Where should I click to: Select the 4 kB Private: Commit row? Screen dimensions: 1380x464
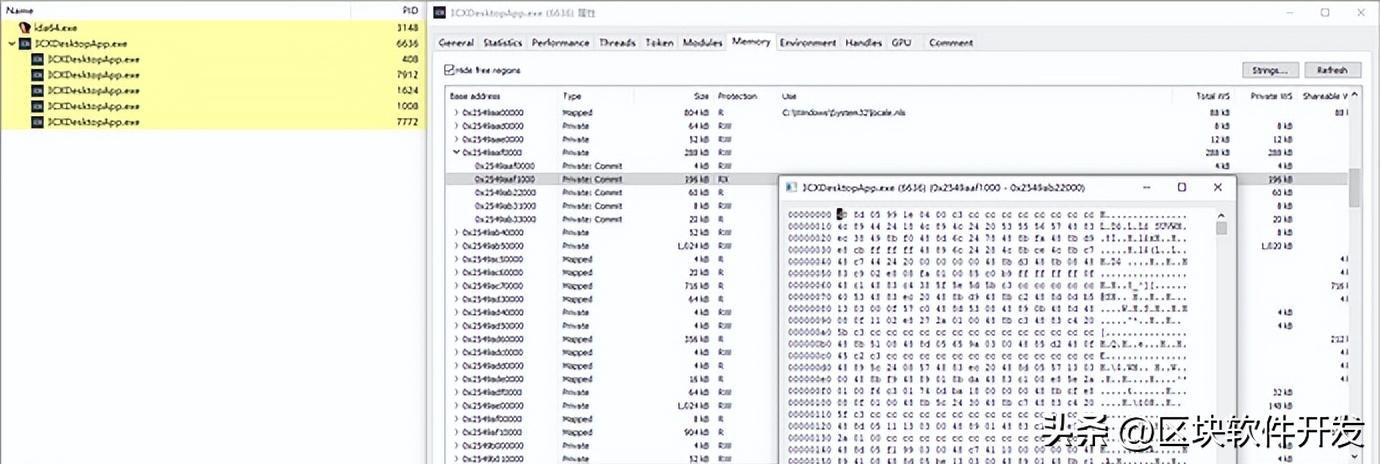tap(895, 166)
